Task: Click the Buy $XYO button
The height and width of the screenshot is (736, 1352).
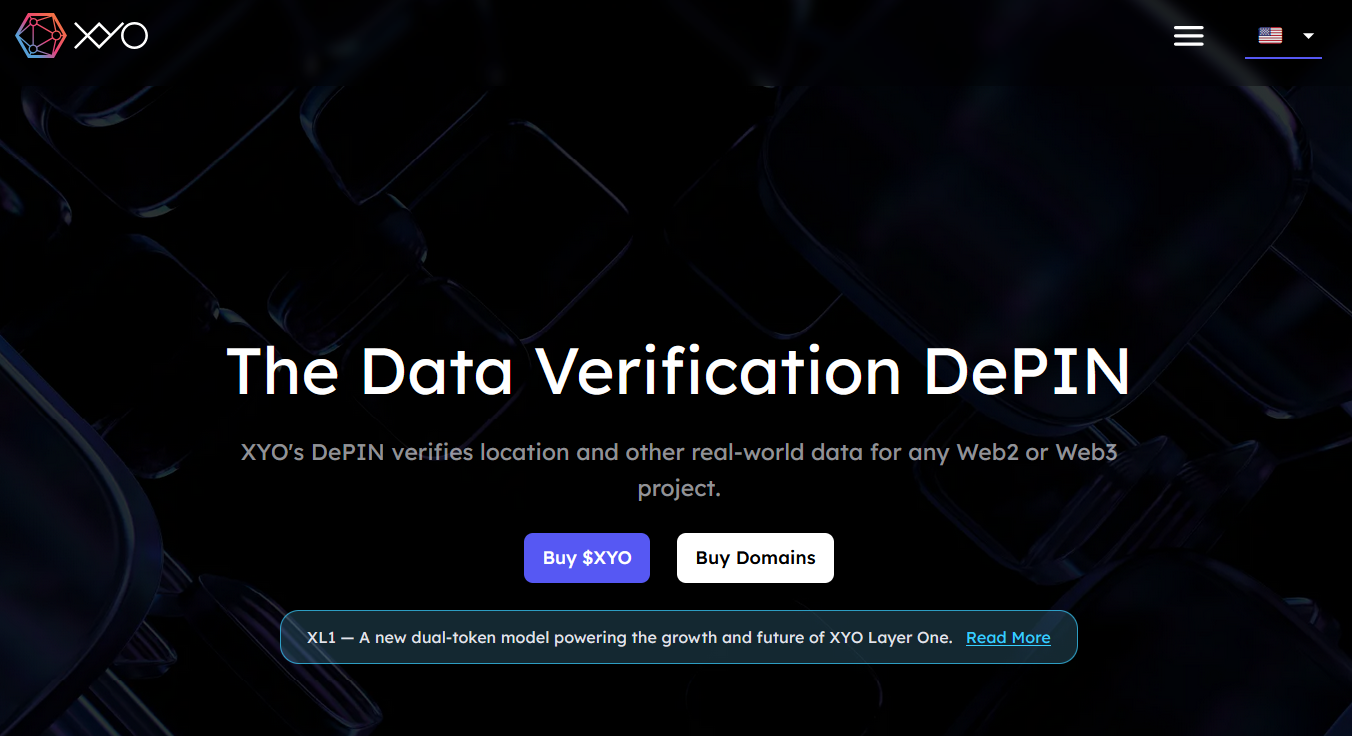Action: (x=587, y=558)
